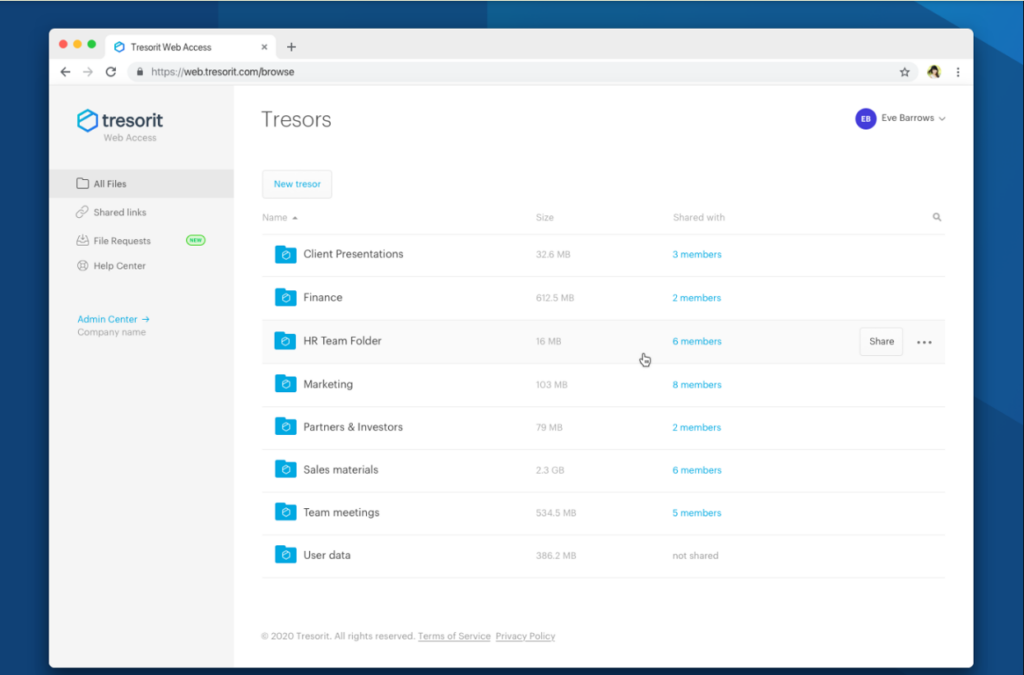1024x675 pixels.
Task: Click the Tresorit logo
Action: [x=119, y=118]
